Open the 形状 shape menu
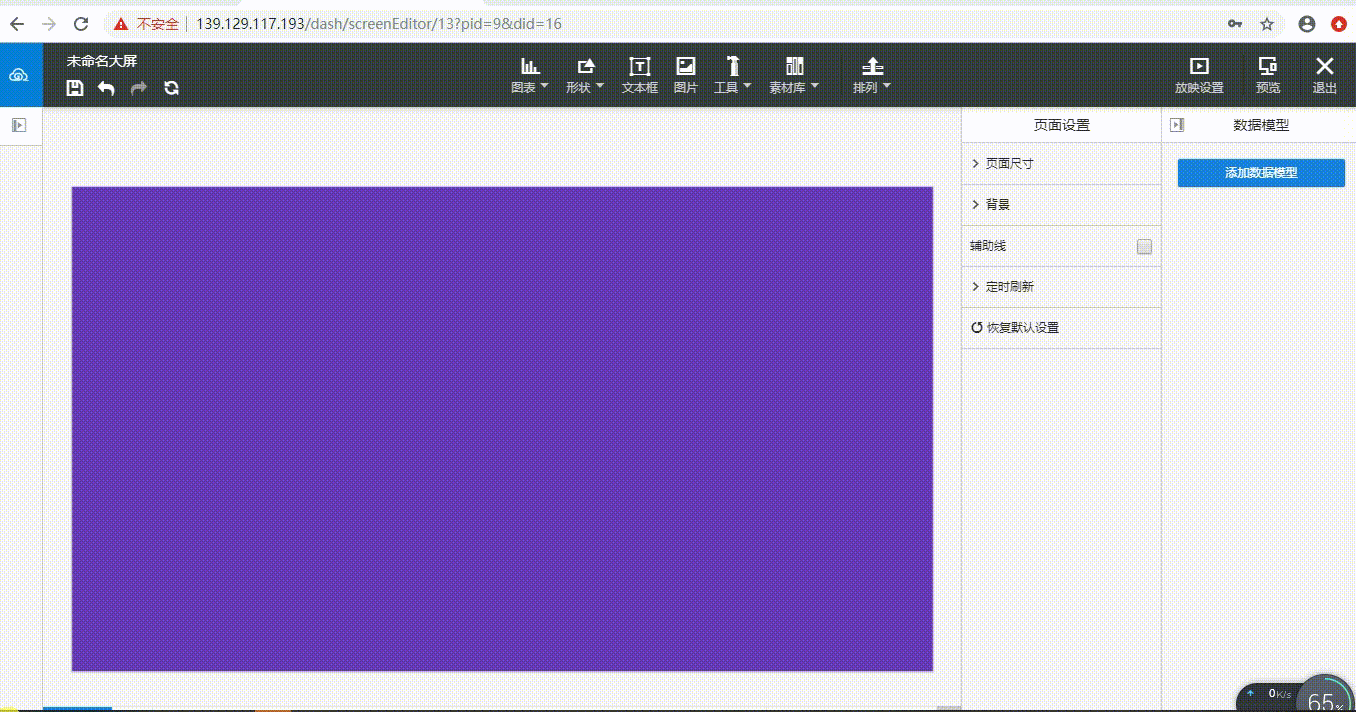Screen dimensions: 1356x712 tap(585, 76)
